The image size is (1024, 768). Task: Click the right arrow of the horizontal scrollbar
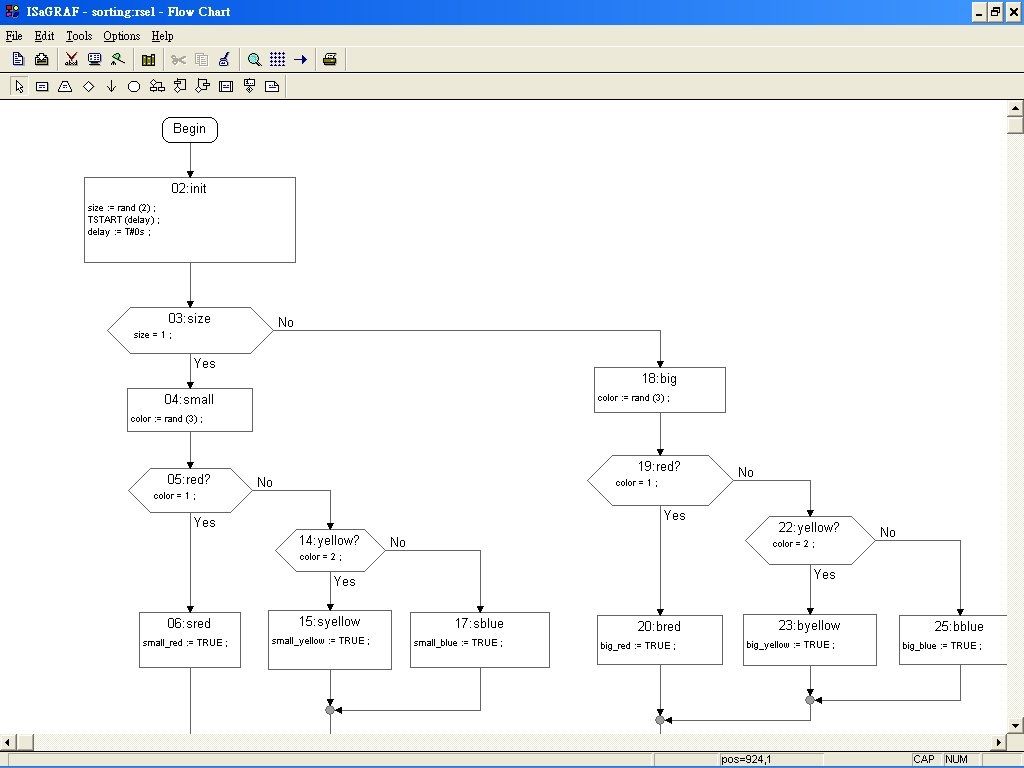[x=997, y=741]
